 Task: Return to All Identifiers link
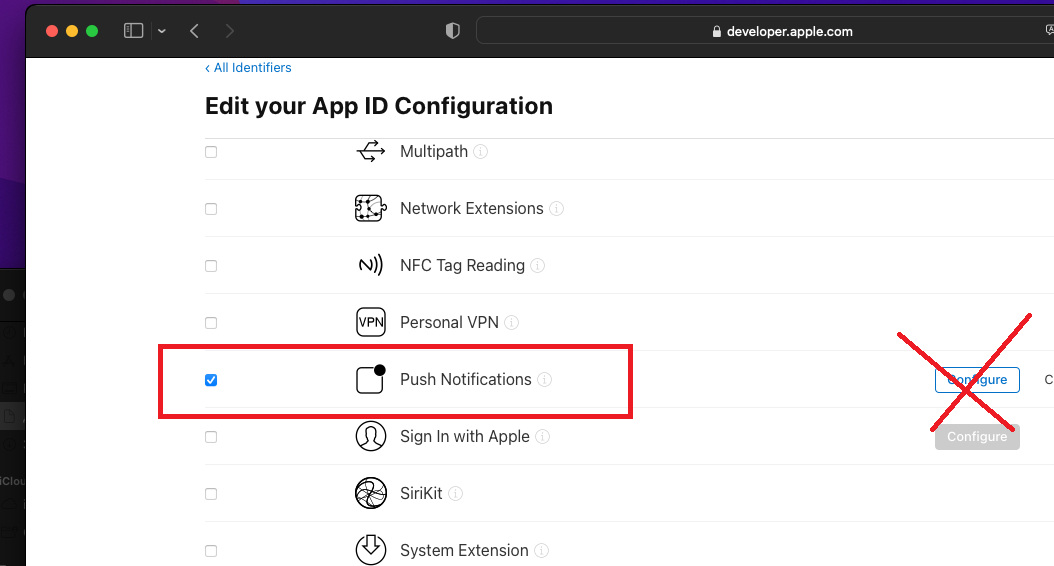[248, 68]
